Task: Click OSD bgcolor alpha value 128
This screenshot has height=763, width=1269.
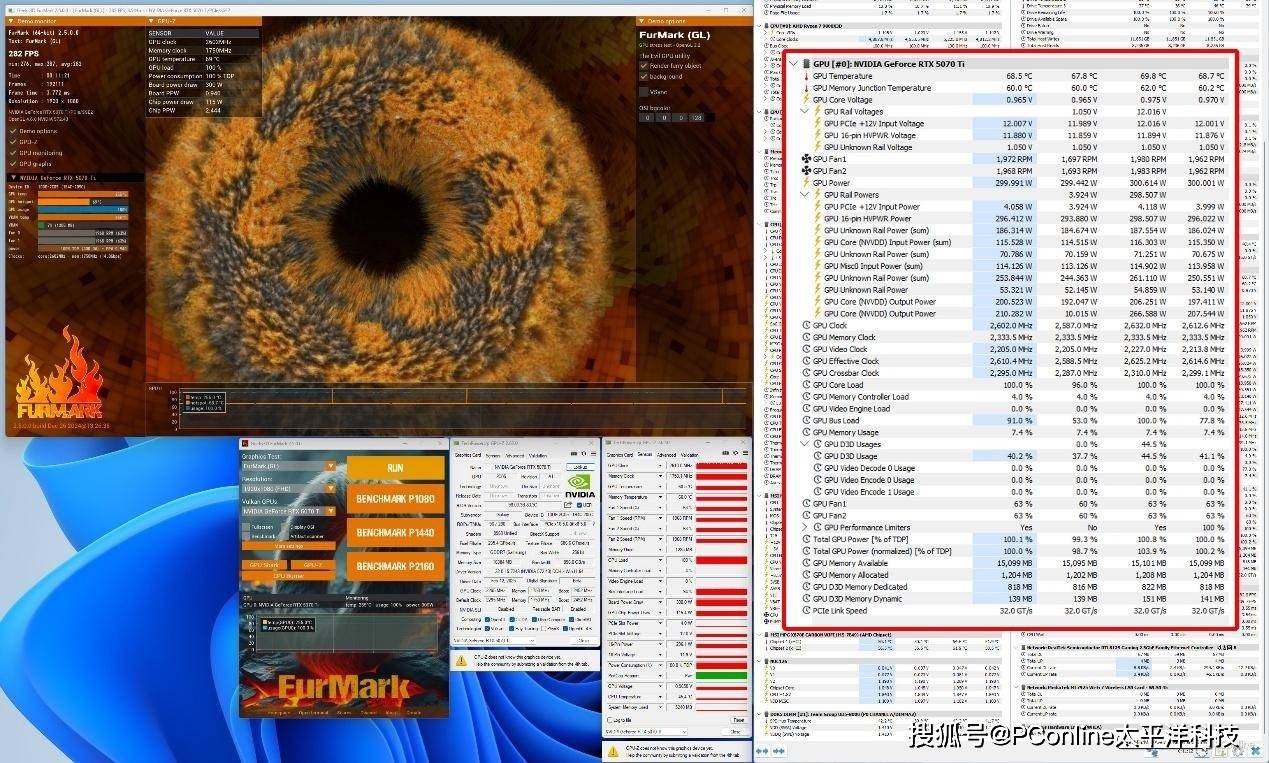Action: click(696, 117)
